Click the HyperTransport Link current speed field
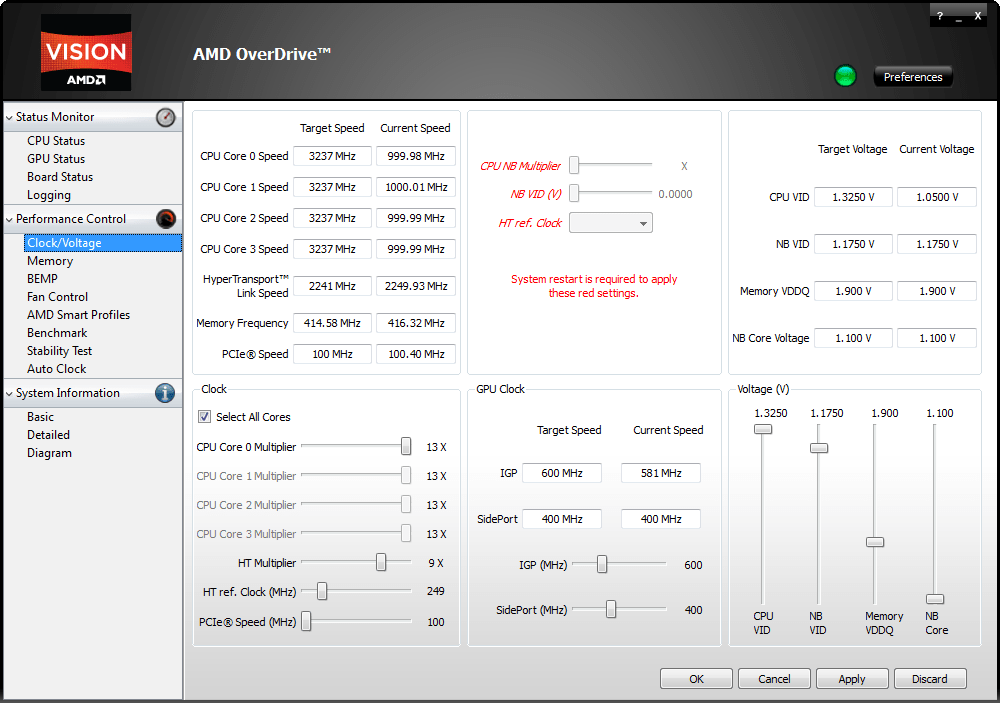Screen dimensions: 1000x703 pyautogui.click(x=416, y=286)
